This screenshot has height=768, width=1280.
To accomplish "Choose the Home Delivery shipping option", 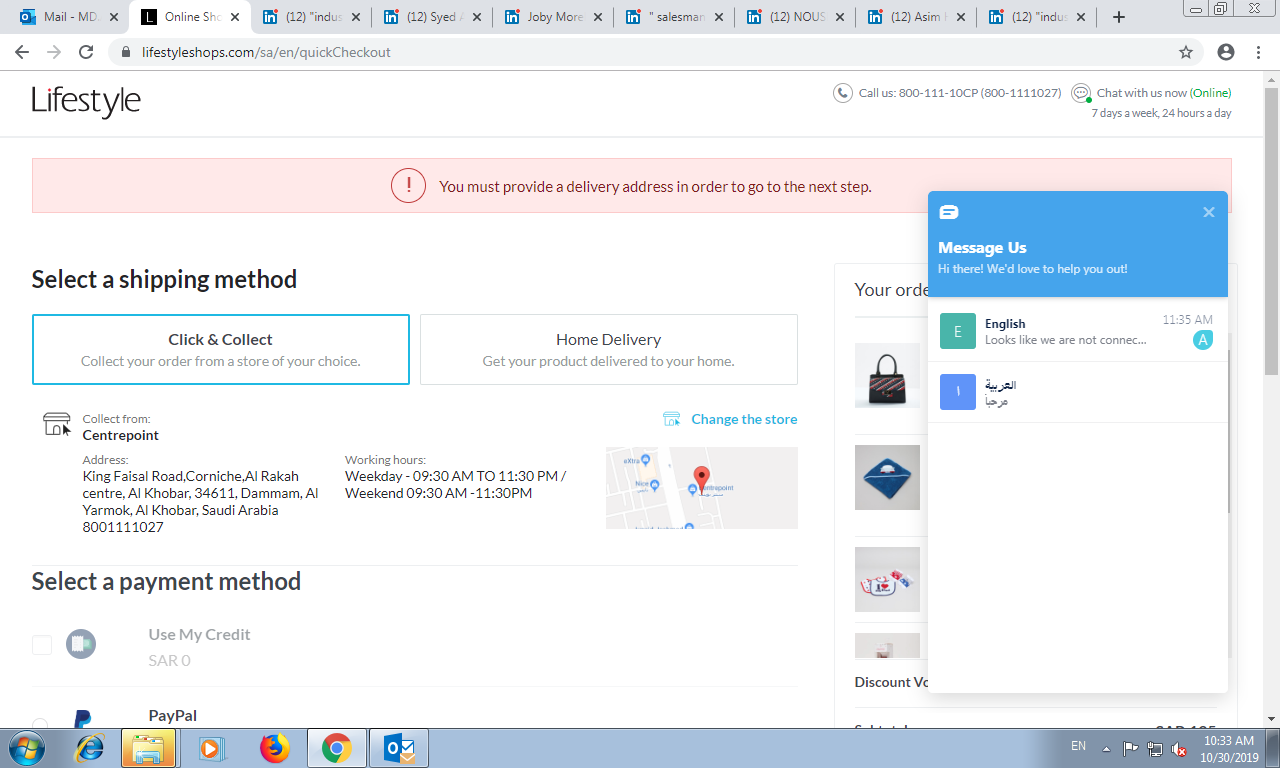I will (x=608, y=349).
